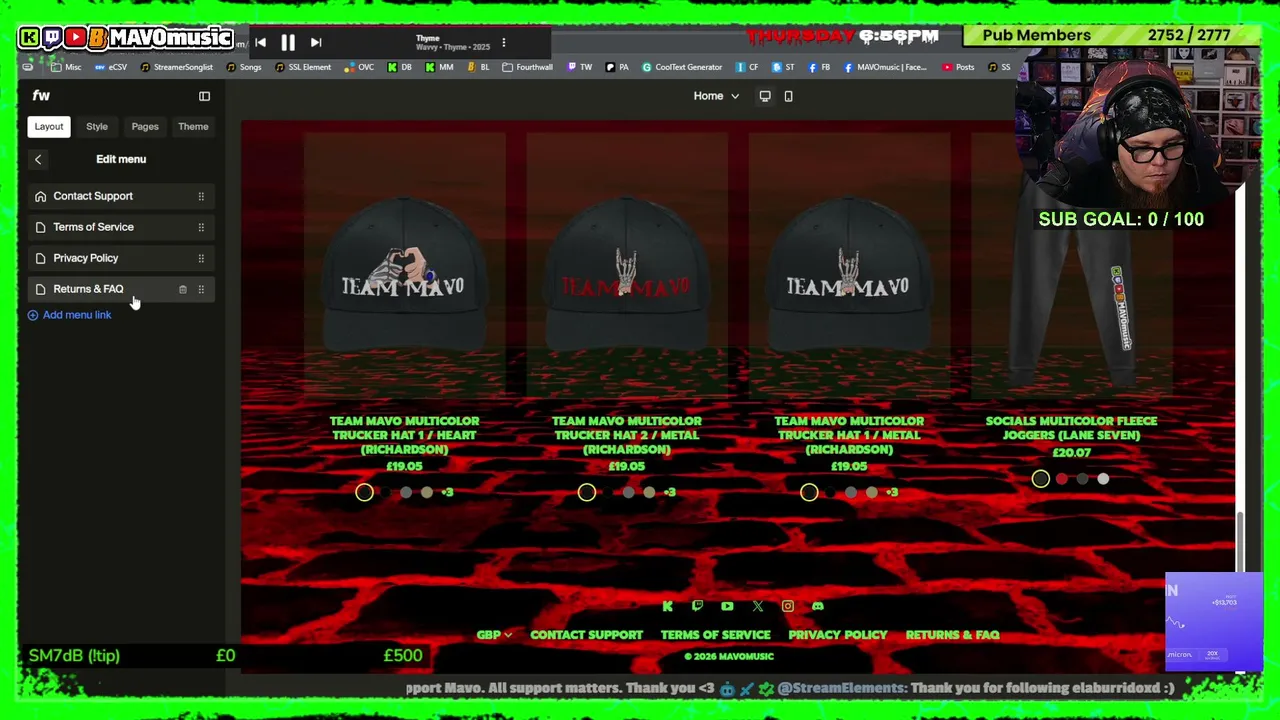The width and height of the screenshot is (1280, 720).
Task: Choose the white swatch for Fleece Joggers
Action: 1103,479
